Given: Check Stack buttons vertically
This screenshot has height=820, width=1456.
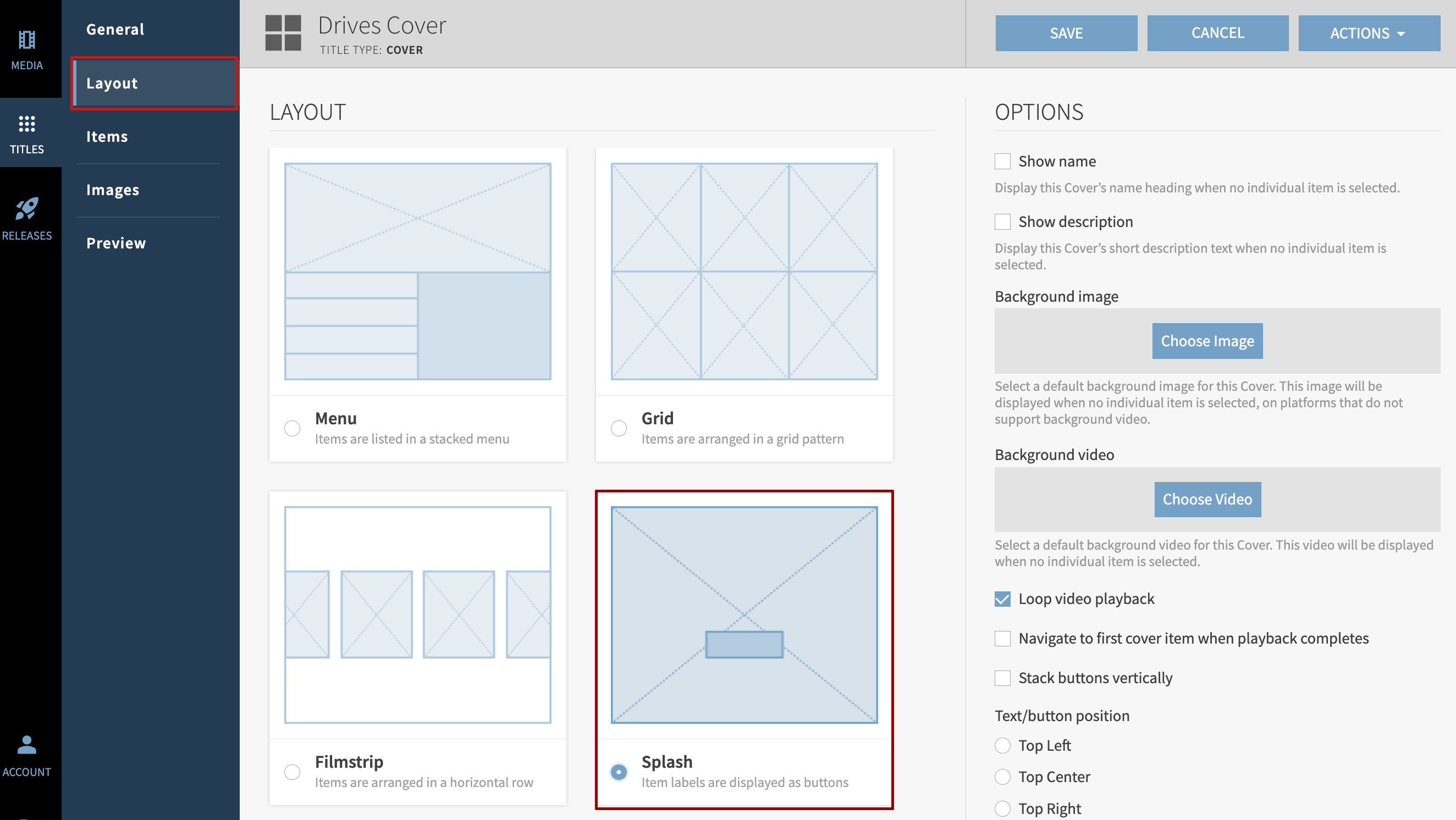Looking at the screenshot, I should [1002, 678].
